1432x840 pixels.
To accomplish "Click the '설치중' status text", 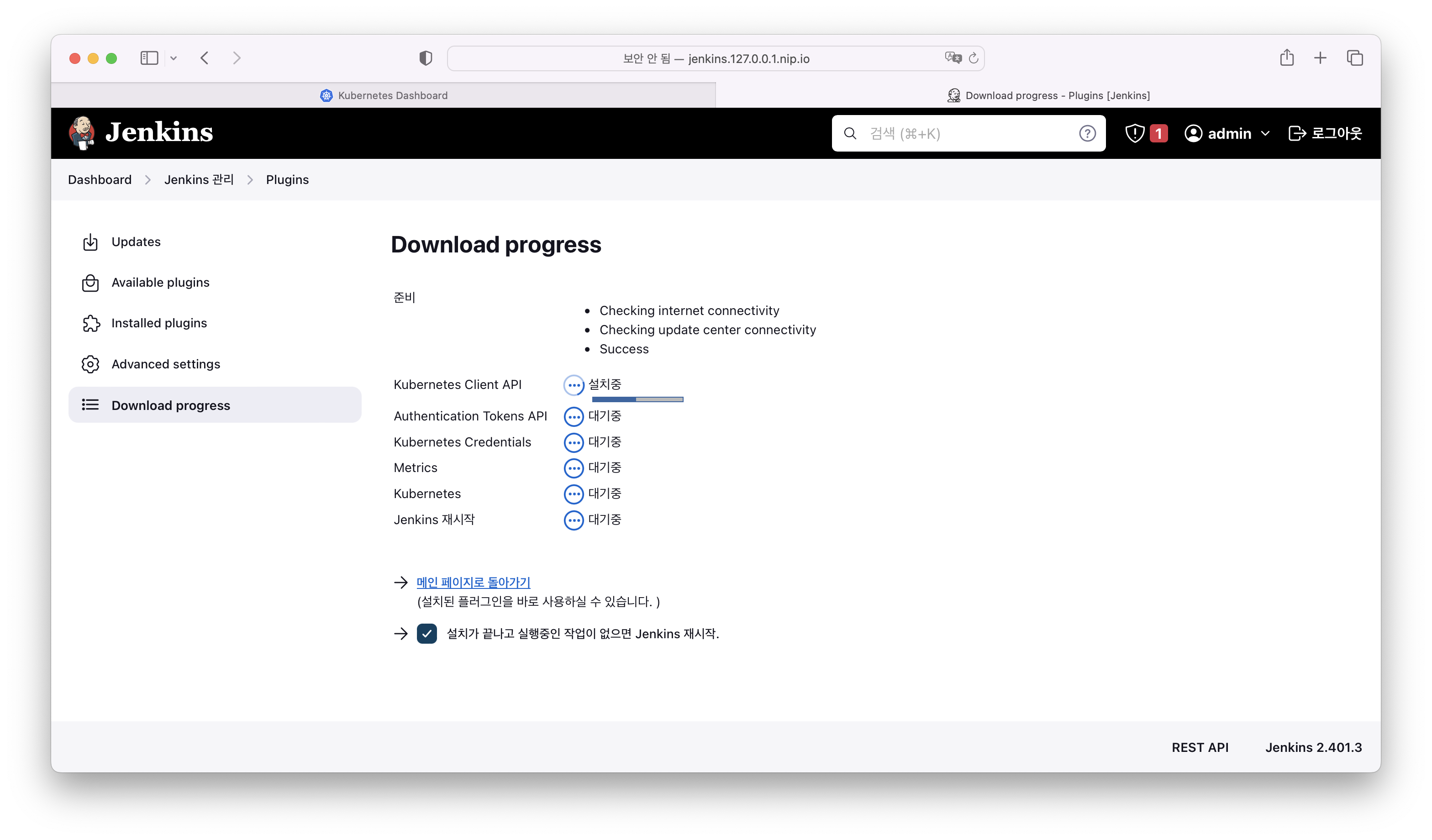I will tap(605, 384).
